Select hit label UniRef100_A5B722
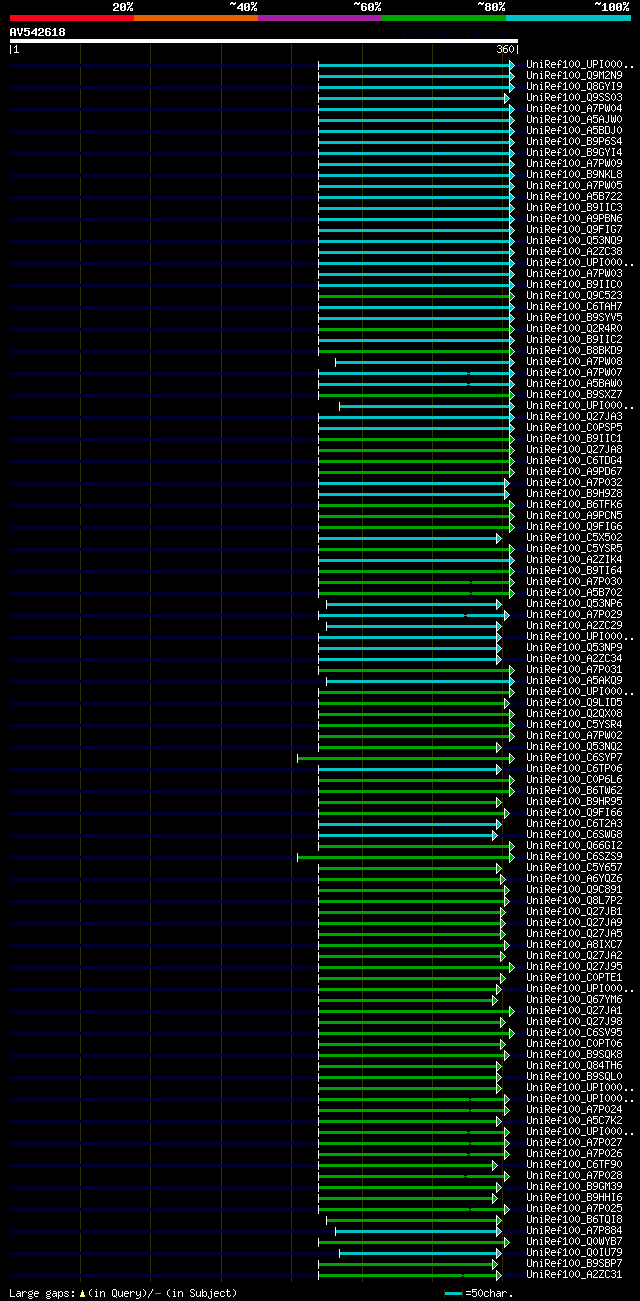Screen dimensions: 640x1301 (x=574, y=196)
